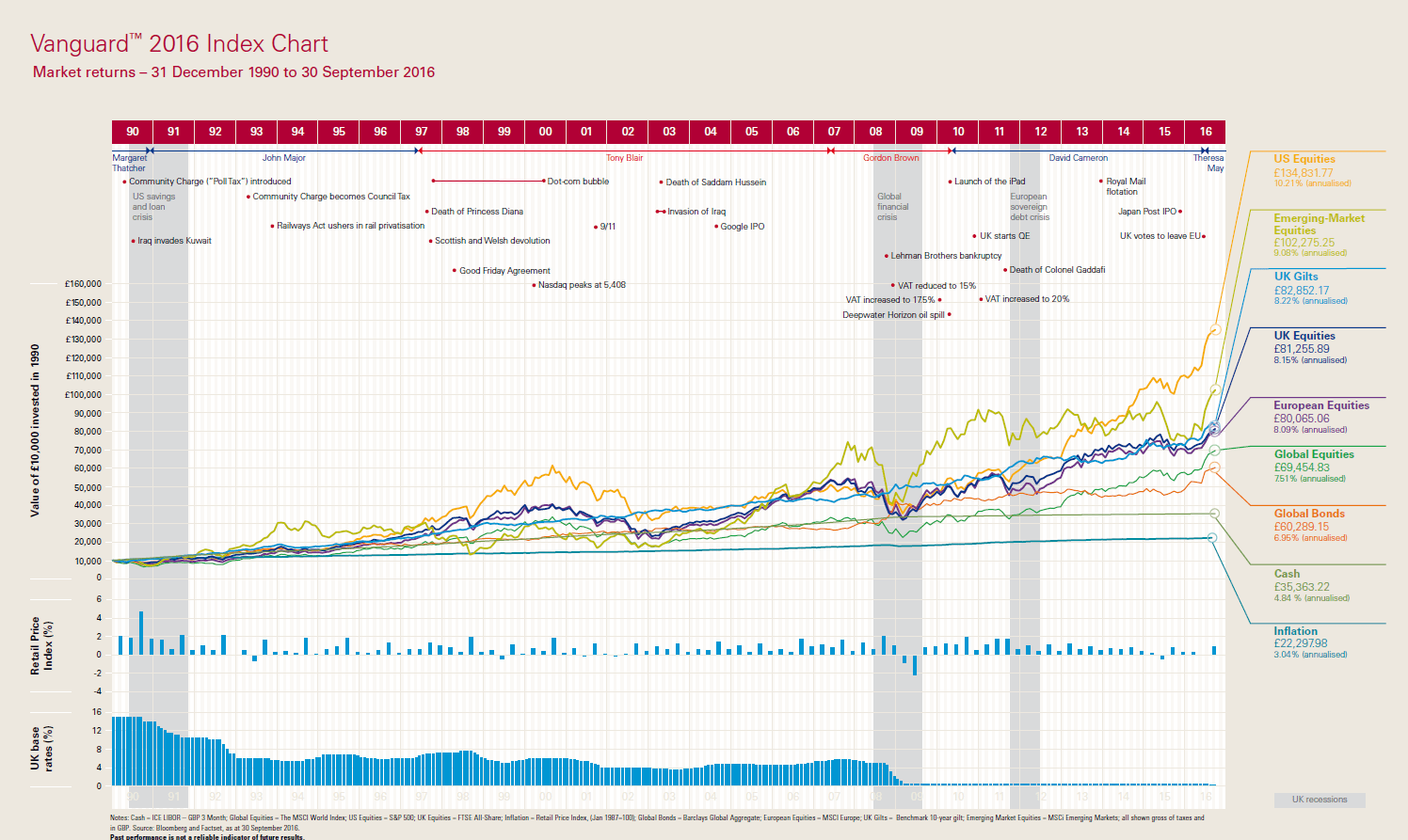Click the value £82,852.17 under UK Gilts

tap(1302, 291)
